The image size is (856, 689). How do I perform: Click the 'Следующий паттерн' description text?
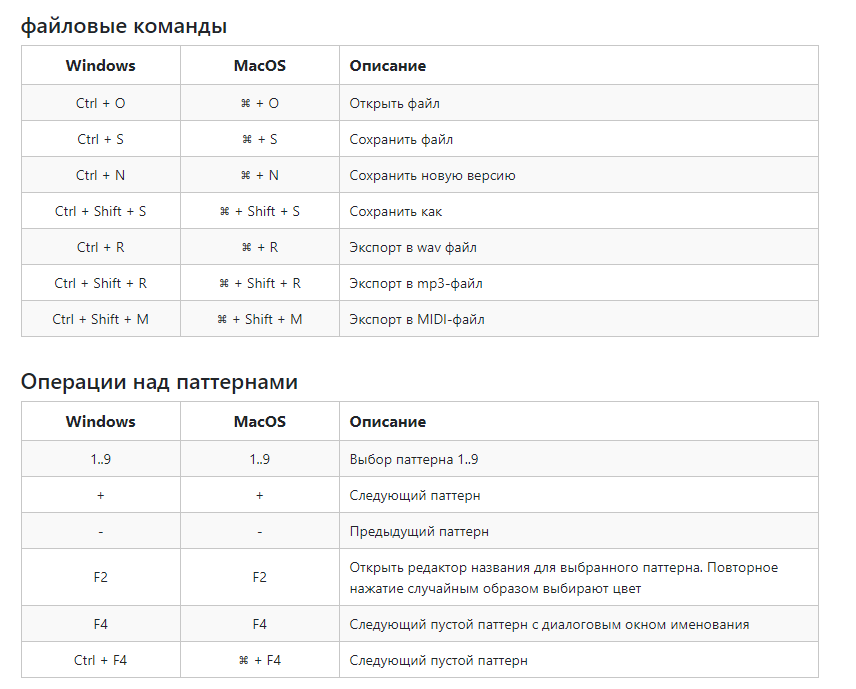[415, 496]
